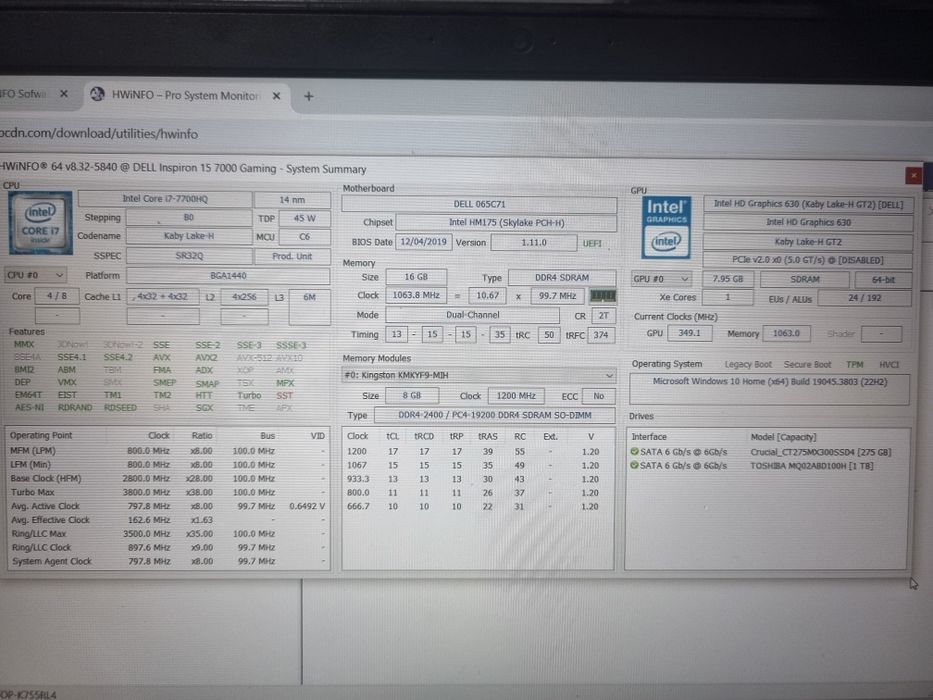Click the Avg. Effective Clock row

[x=168, y=520]
